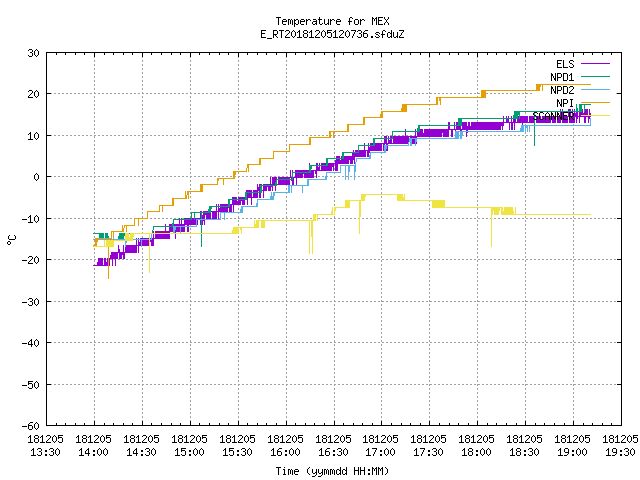Click the green NPD1 legend line sample
640x480 pixels.
tap(595, 76)
